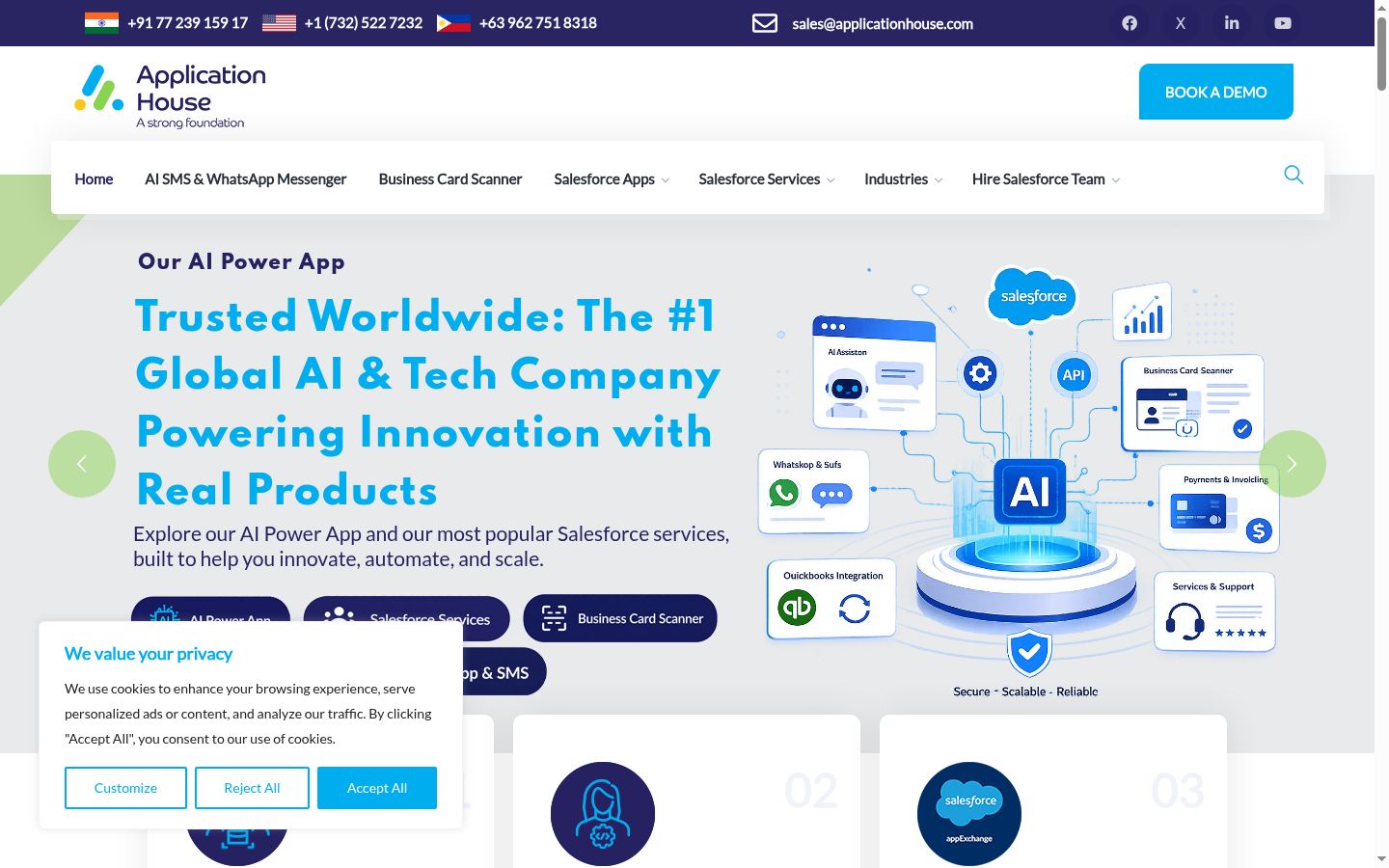1389x868 pixels.
Task: Click the United States flag icon
Action: click(279, 22)
